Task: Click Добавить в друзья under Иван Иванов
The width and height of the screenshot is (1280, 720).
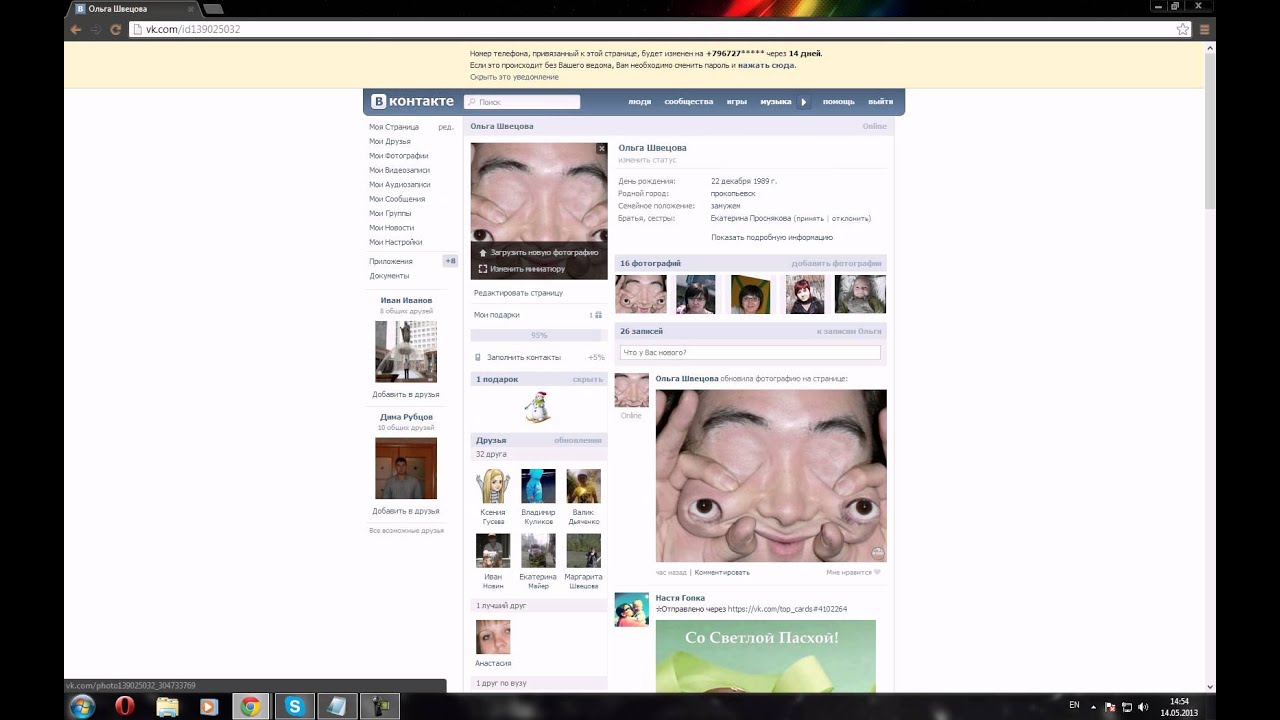Action: click(x=406, y=394)
